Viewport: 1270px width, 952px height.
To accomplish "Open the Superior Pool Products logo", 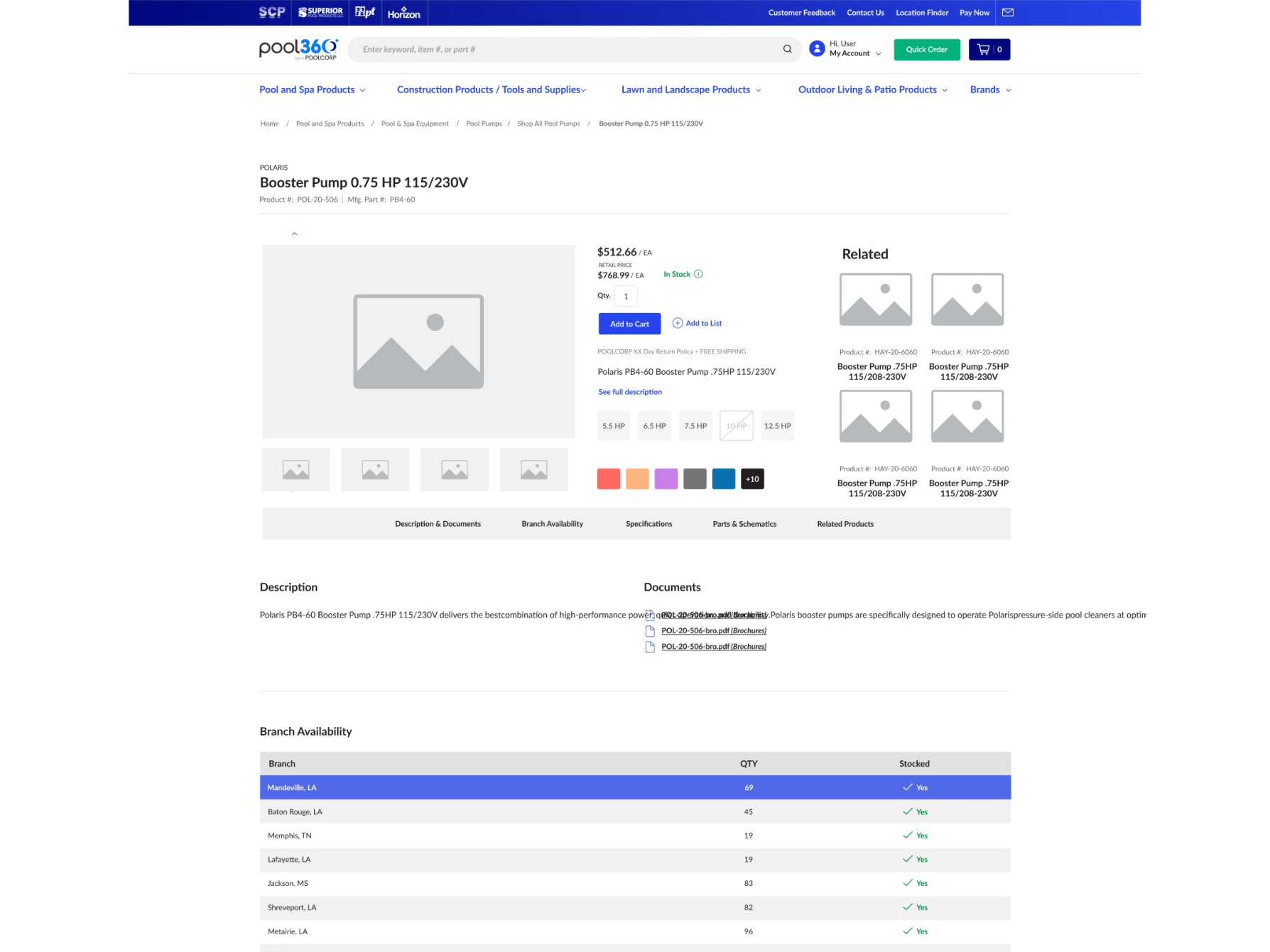I will (320, 12).
